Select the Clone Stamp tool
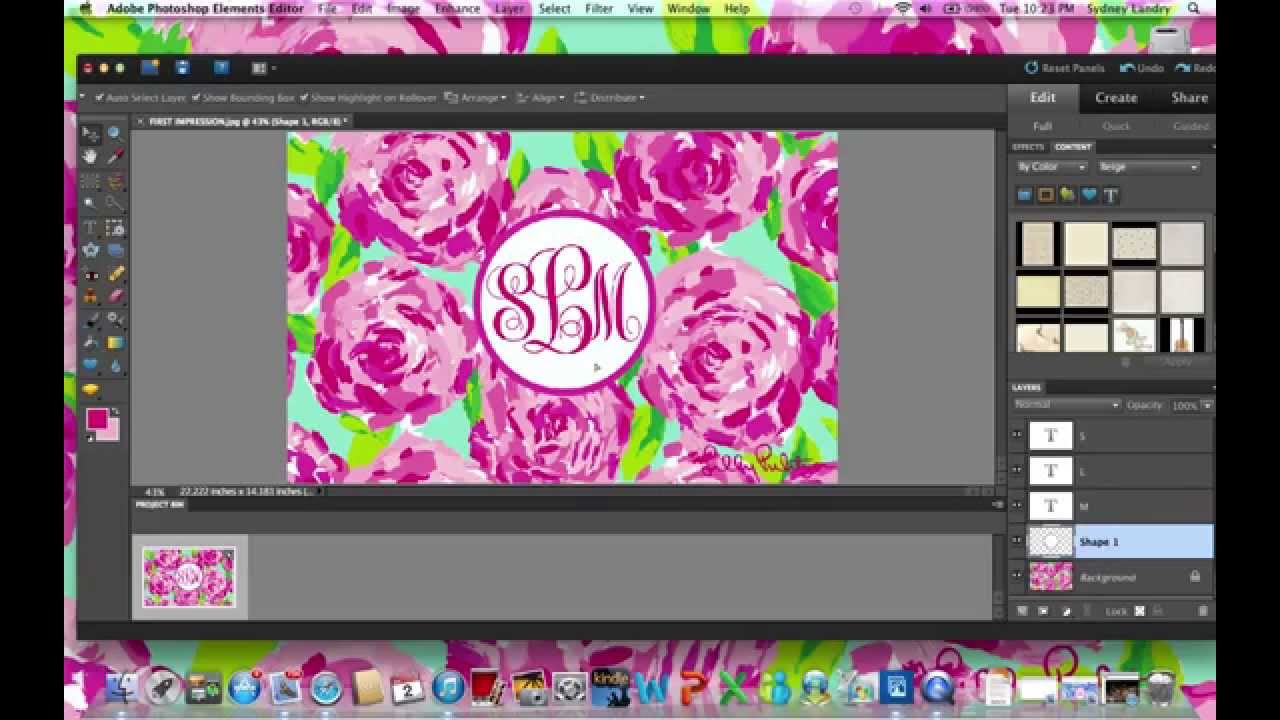Image resolution: width=1280 pixels, height=720 pixels. coord(90,297)
